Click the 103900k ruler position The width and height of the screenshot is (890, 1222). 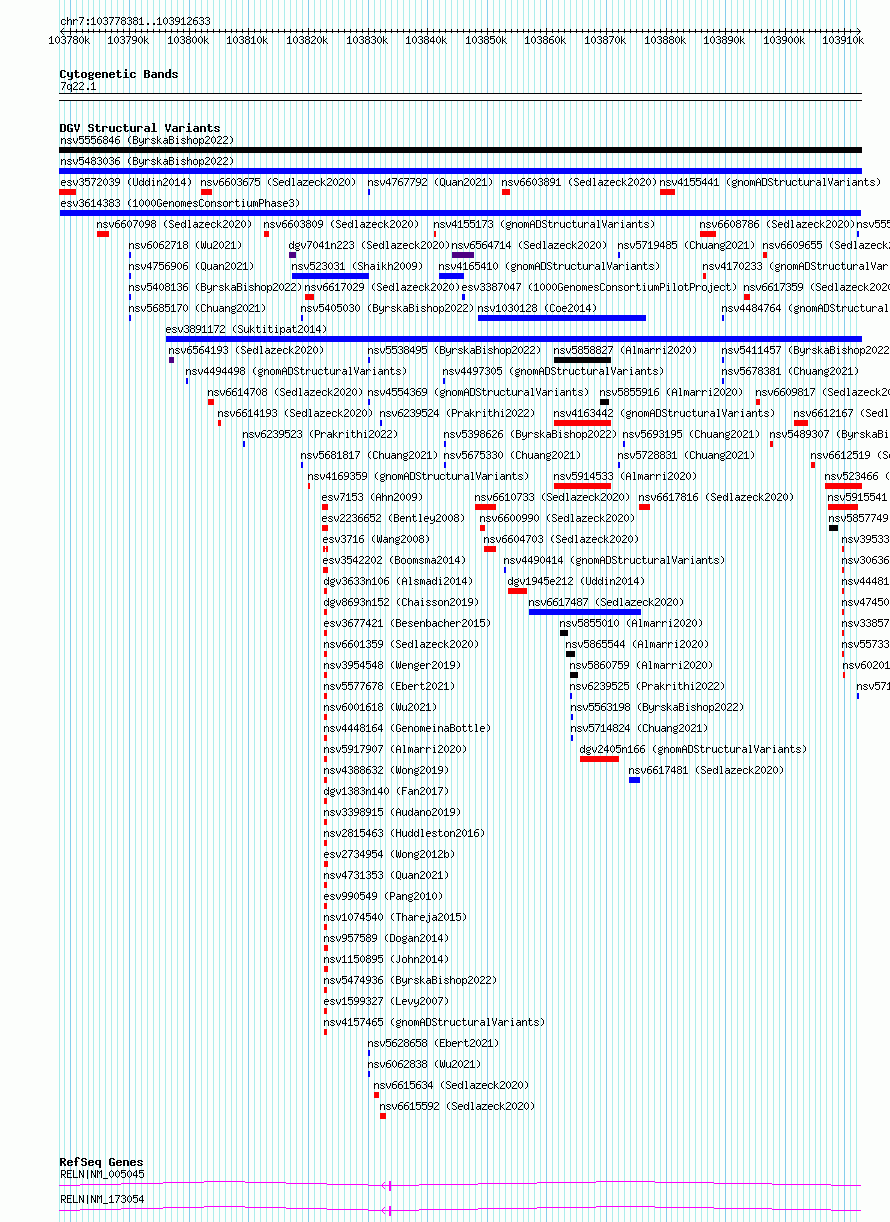click(783, 40)
